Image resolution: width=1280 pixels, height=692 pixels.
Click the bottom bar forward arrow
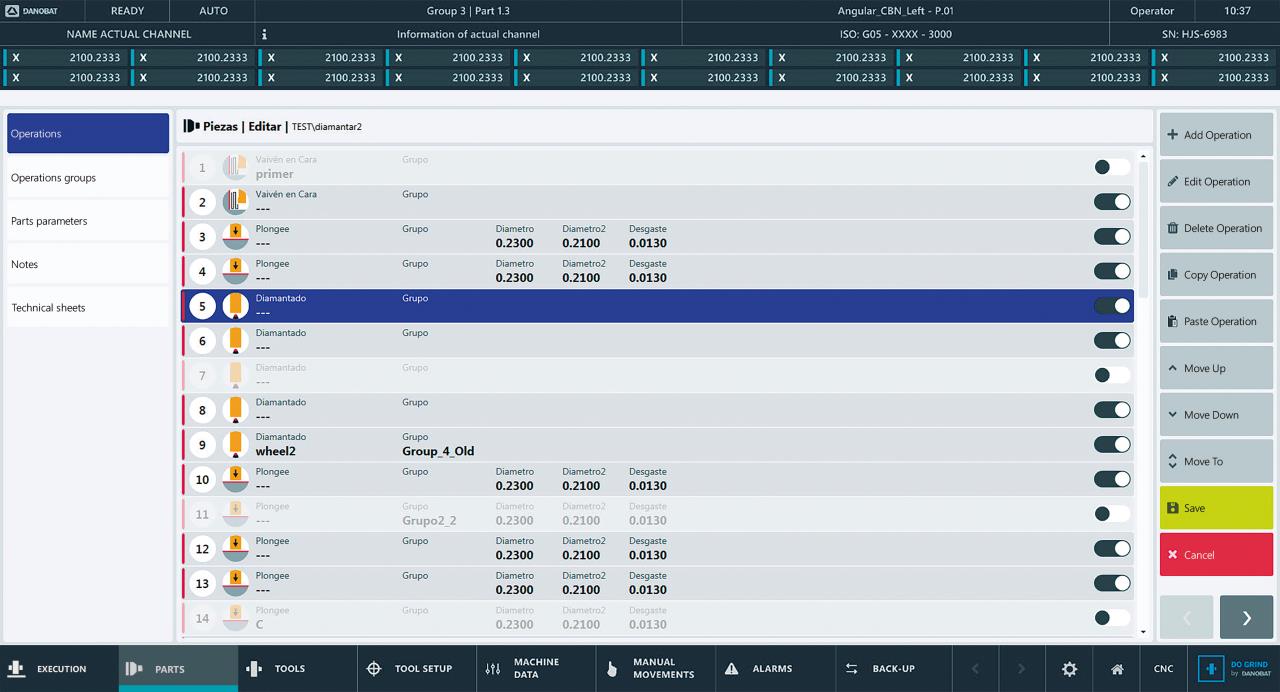[1021, 669]
